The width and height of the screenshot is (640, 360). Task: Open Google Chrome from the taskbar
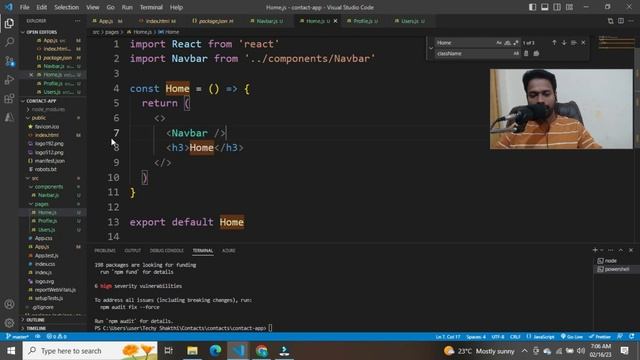point(262,351)
